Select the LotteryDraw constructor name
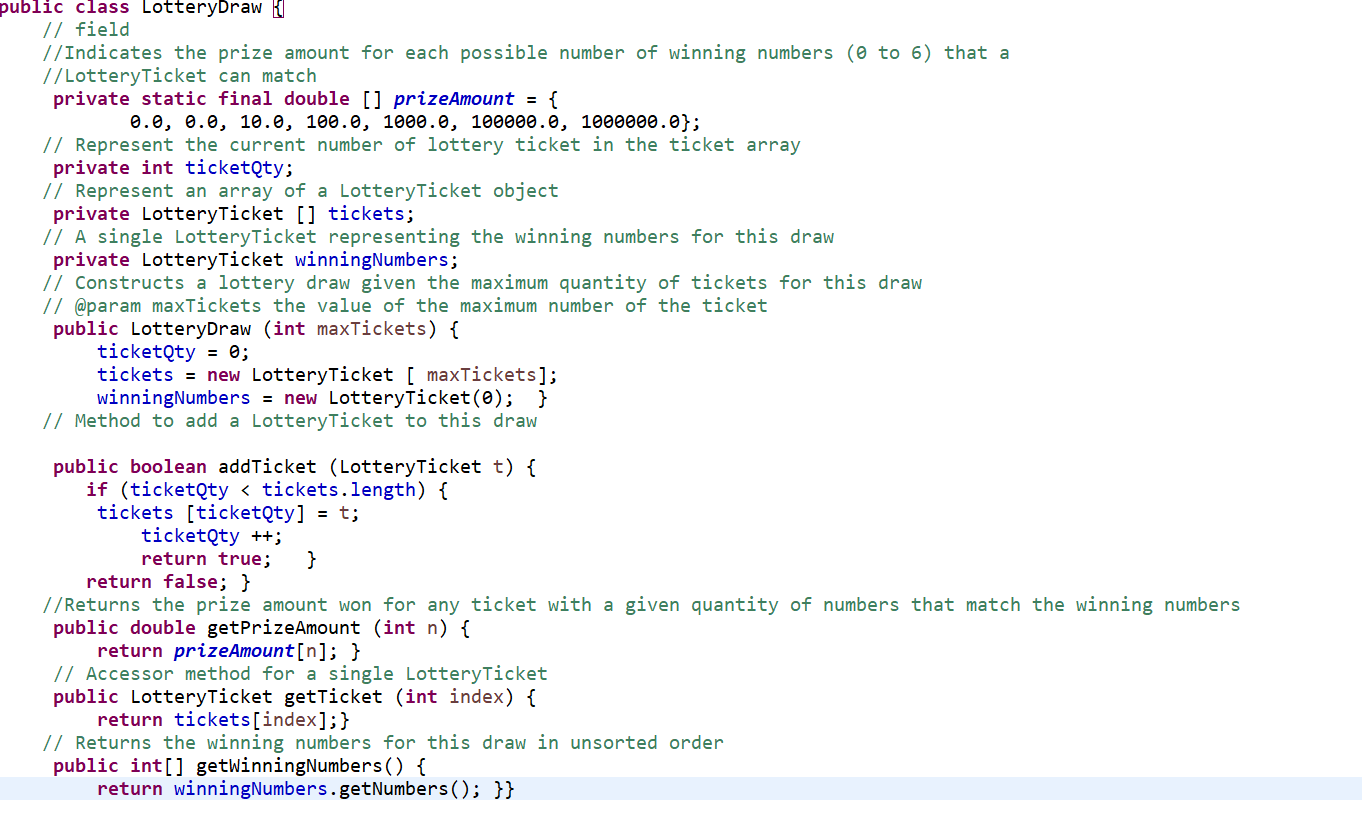The width and height of the screenshot is (1362, 823). click(190, 328)
